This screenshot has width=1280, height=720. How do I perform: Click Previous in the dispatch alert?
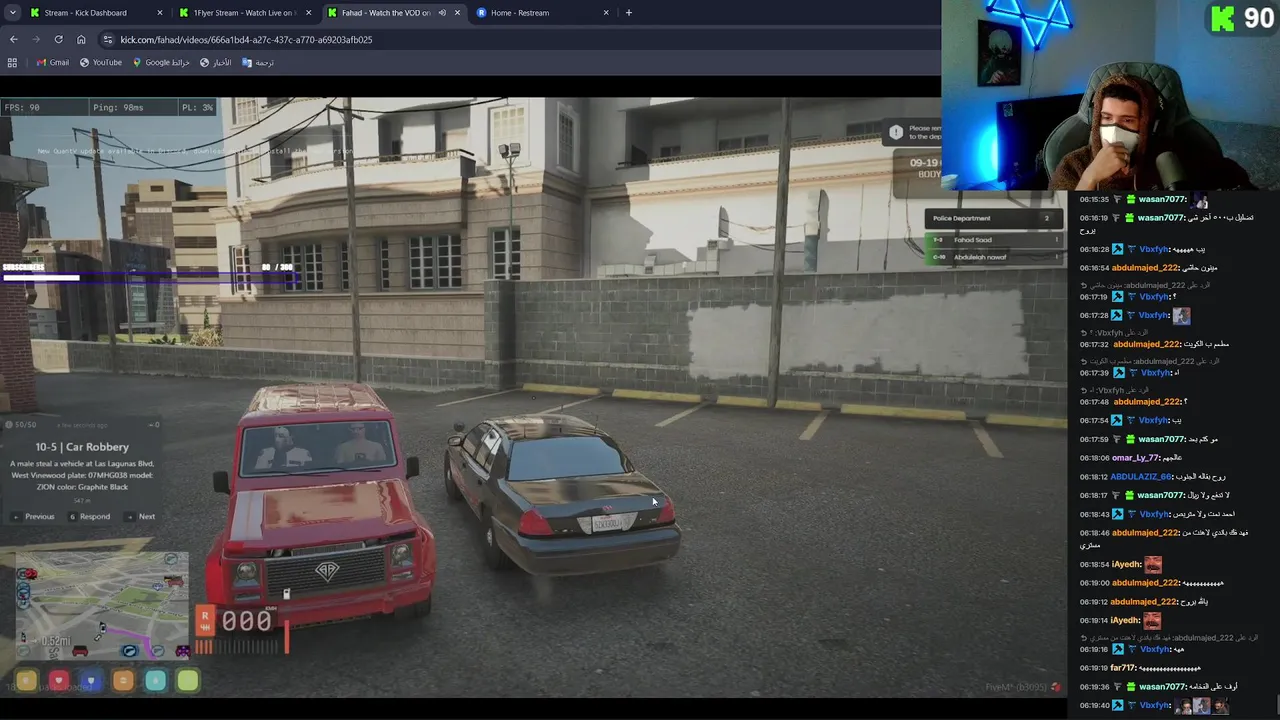coord(33,517)
